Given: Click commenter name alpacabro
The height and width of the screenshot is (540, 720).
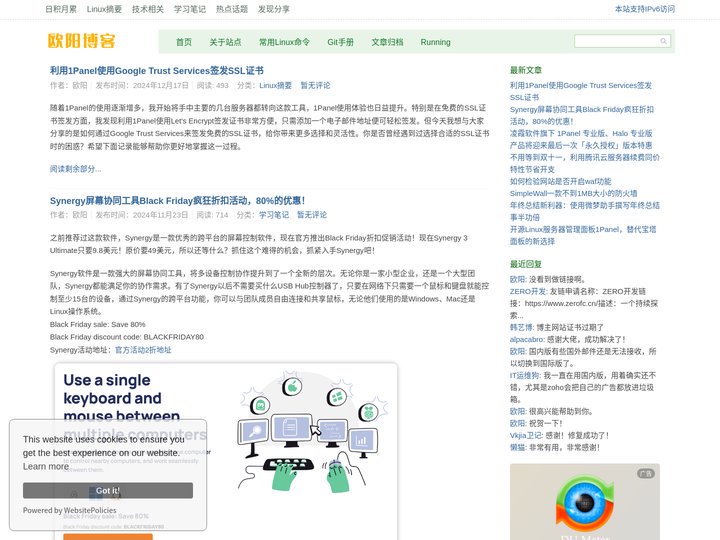Looking at the screenshot, I should pyautogui.click(x=527, y=339).
